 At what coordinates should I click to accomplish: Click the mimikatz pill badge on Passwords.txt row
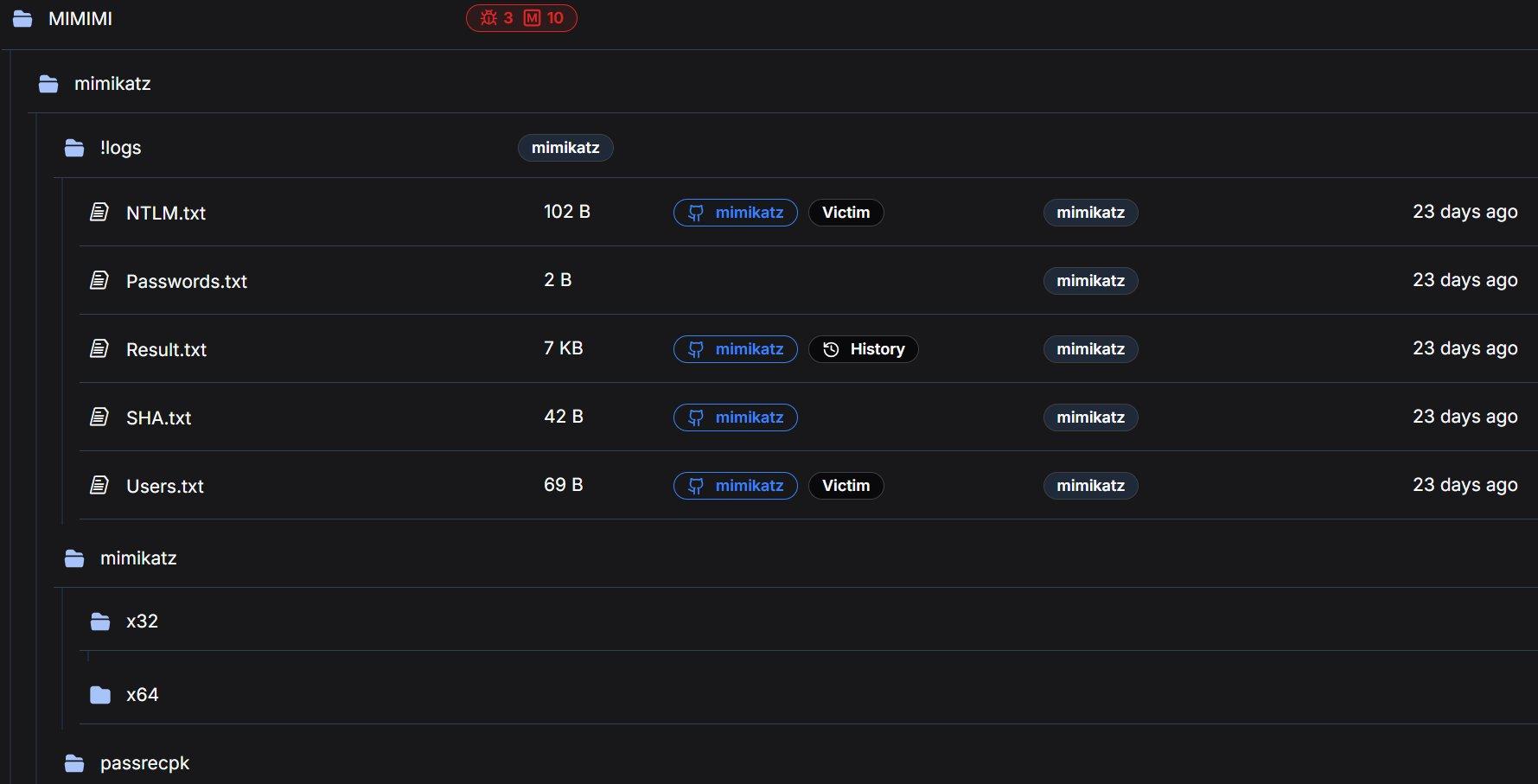tap(1090, 280)
